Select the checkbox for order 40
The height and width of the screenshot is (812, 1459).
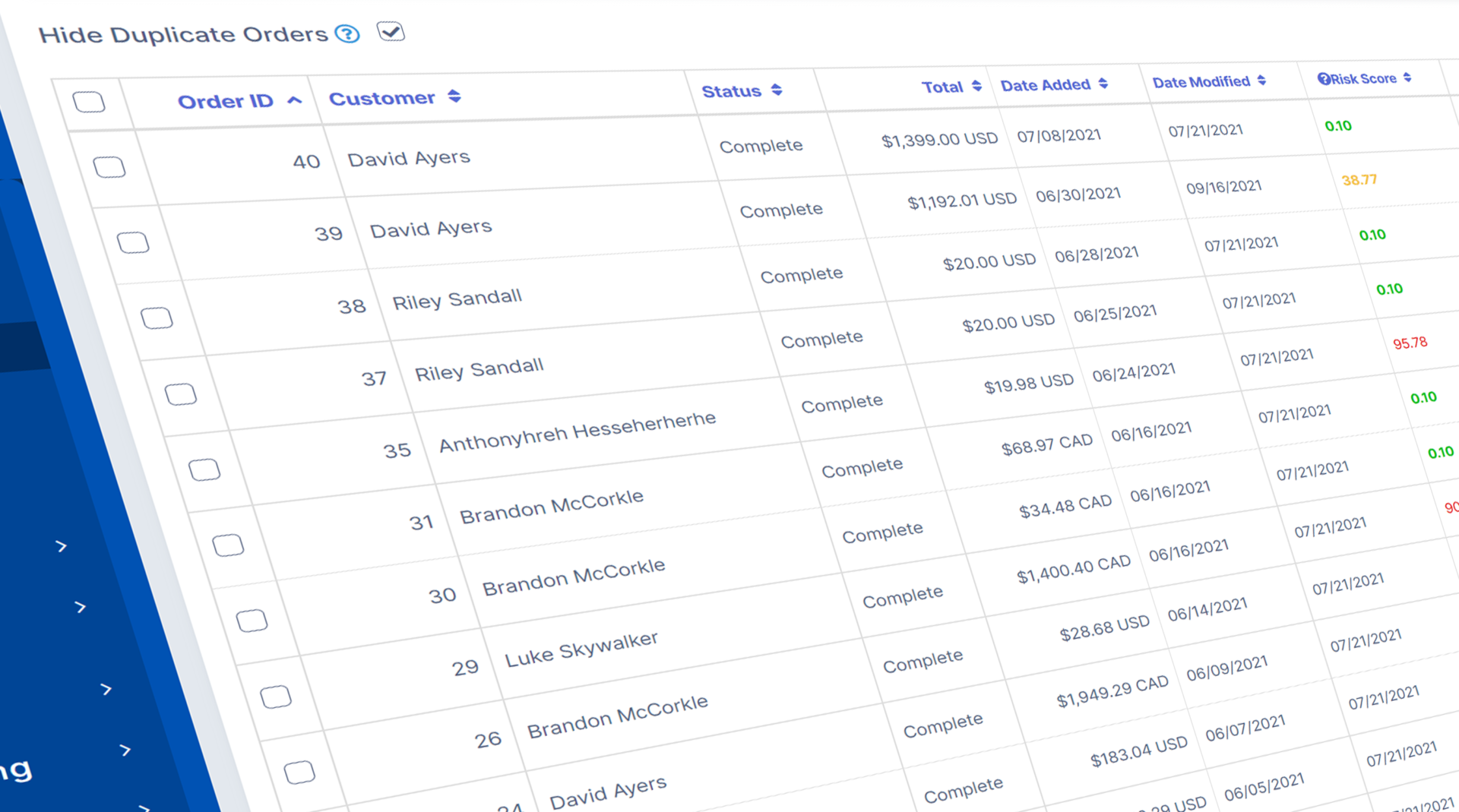click(x=109, y=167)
